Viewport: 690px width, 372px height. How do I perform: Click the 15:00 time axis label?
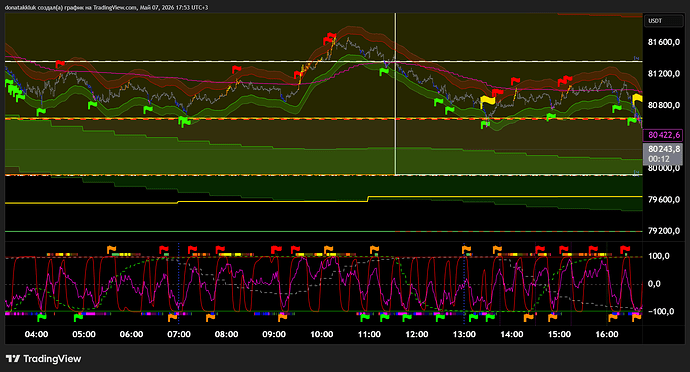559,334
